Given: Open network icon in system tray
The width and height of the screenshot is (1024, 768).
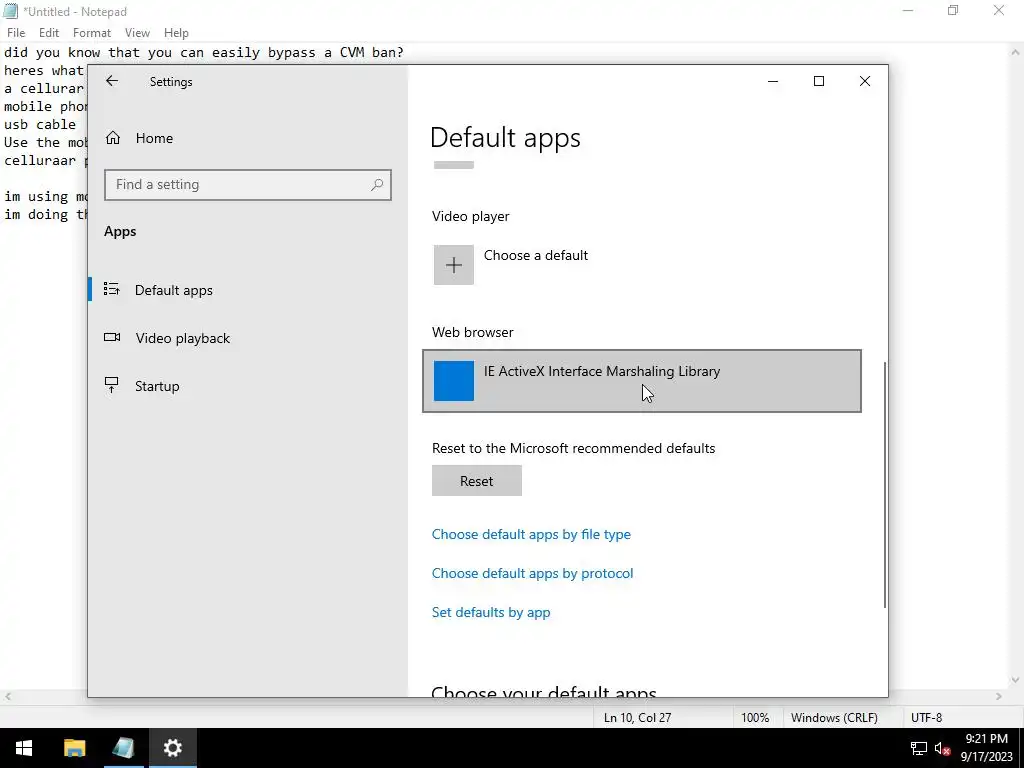Looking at the screenshot, I should 919,748.
